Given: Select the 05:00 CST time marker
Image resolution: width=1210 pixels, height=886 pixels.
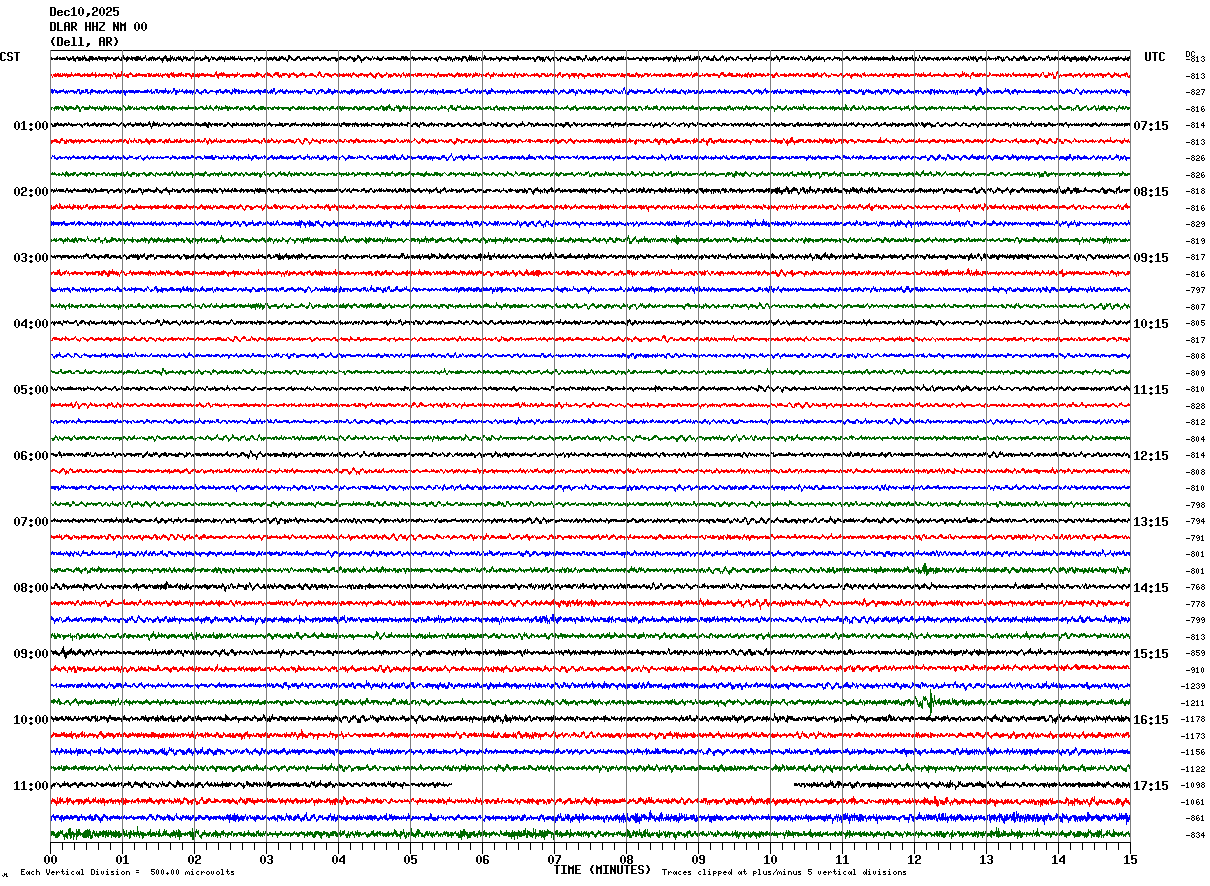Looking at the screenshot, I should (x=30, y=390).
